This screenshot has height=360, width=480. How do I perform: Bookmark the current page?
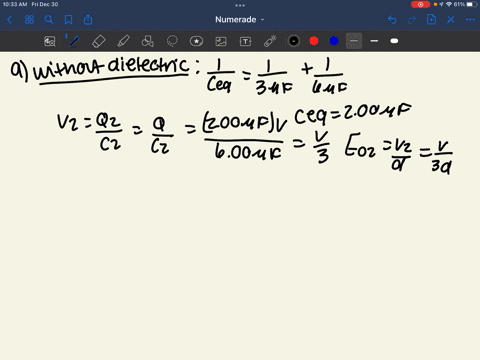point(68,20)
